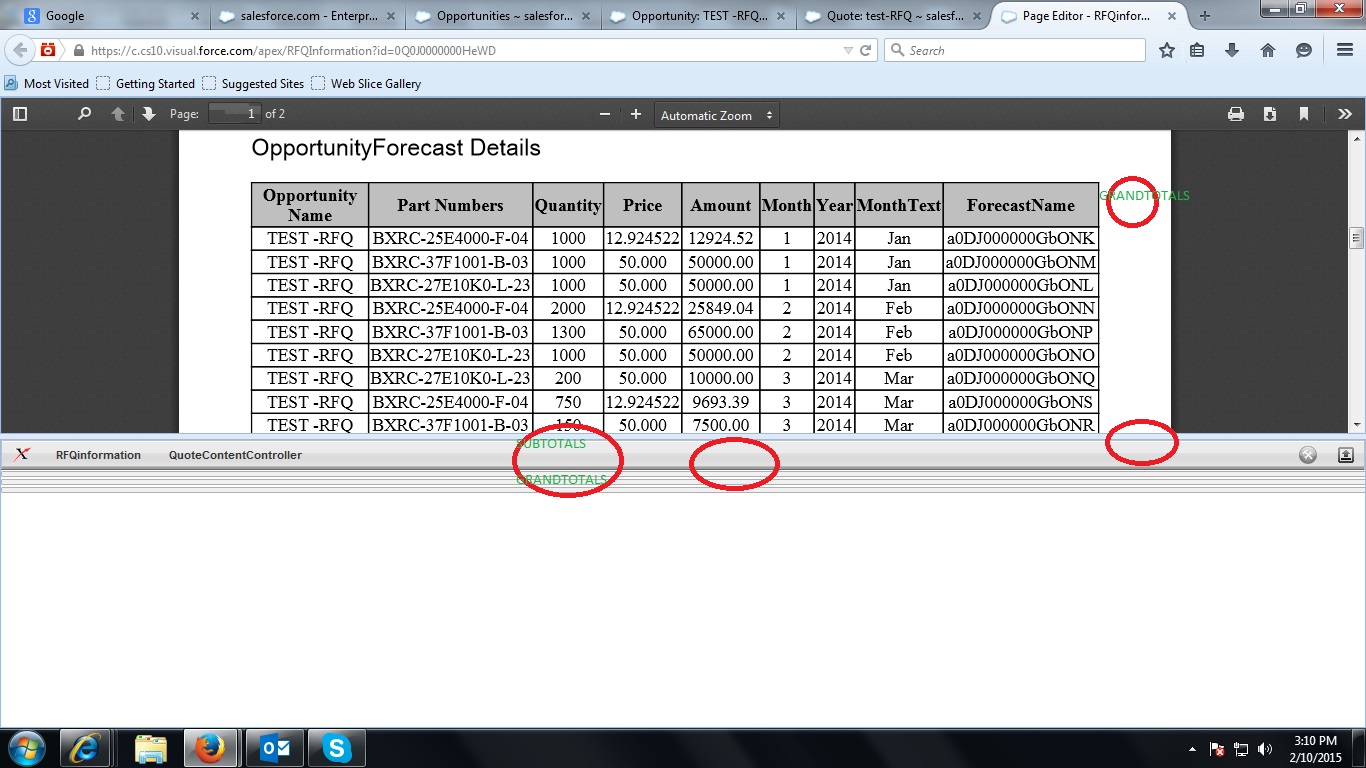Screen dimensions: 1366x768
Task: Close the development mode footer panel
Action: click(1308, 455)
